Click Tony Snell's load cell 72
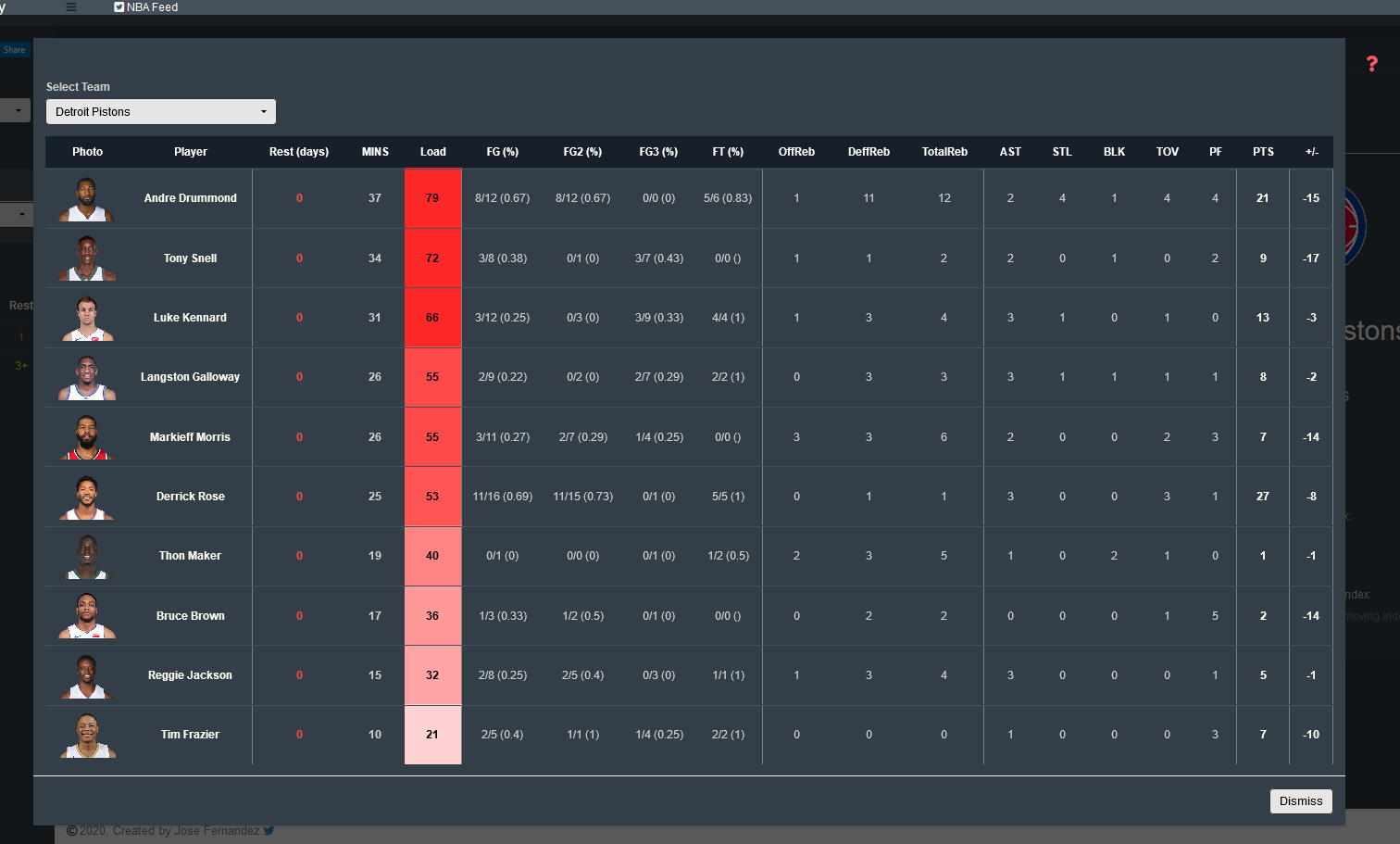 pyautogui.click(x=432, y=258)
